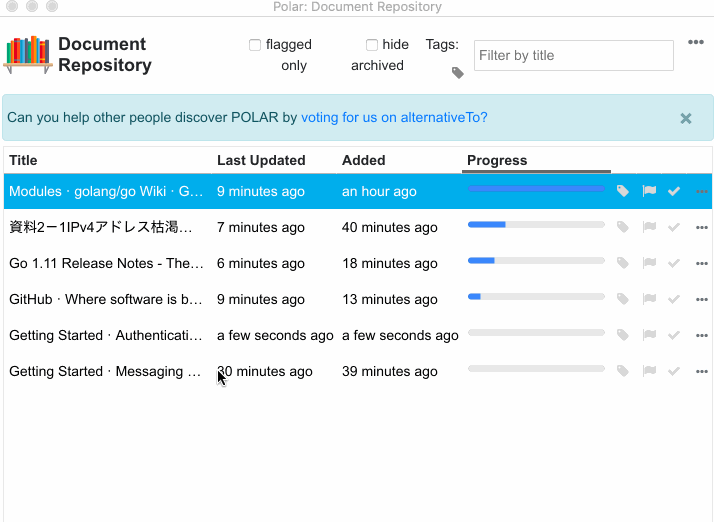Flag the Getting Started Messaging document
This screenshot has height=522, width=714.
point(649,371)
